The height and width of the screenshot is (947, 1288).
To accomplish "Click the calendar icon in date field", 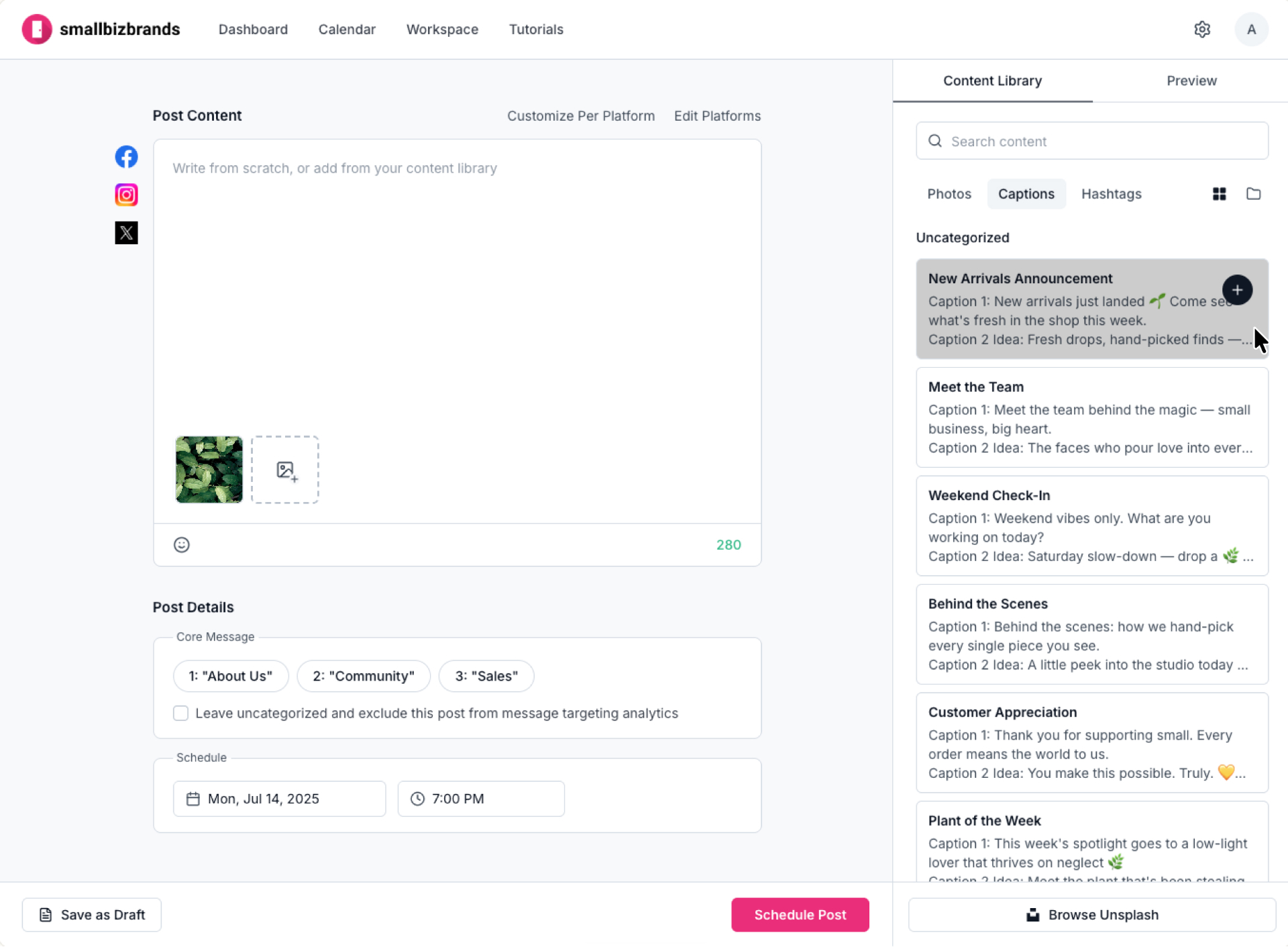I will click(x=193, y=799).
